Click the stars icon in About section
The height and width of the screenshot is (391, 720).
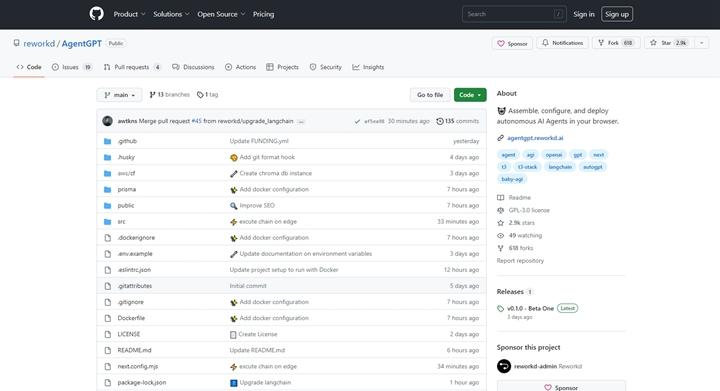(501, 223)
